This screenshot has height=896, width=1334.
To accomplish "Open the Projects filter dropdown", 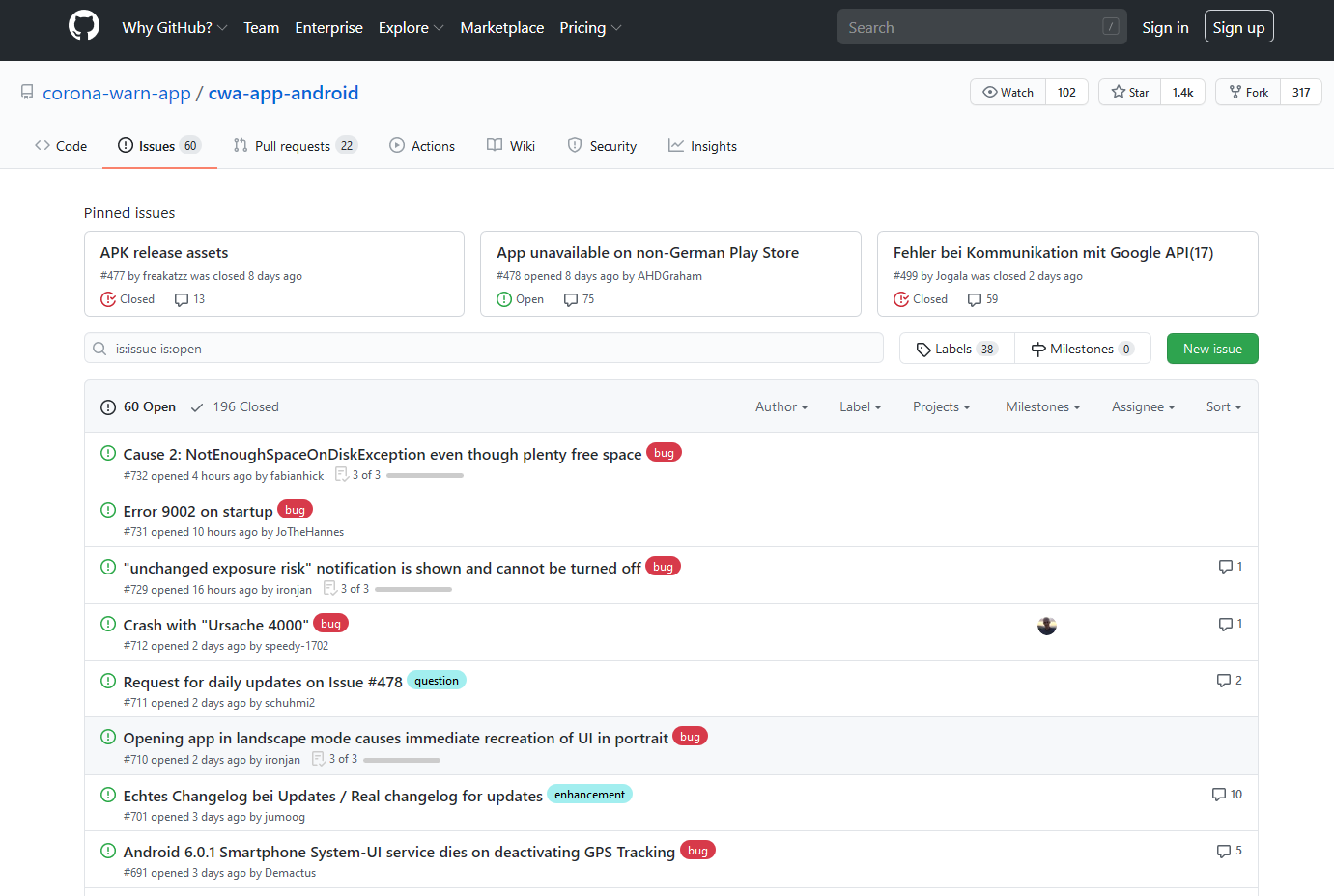I will tap(942, 406).
